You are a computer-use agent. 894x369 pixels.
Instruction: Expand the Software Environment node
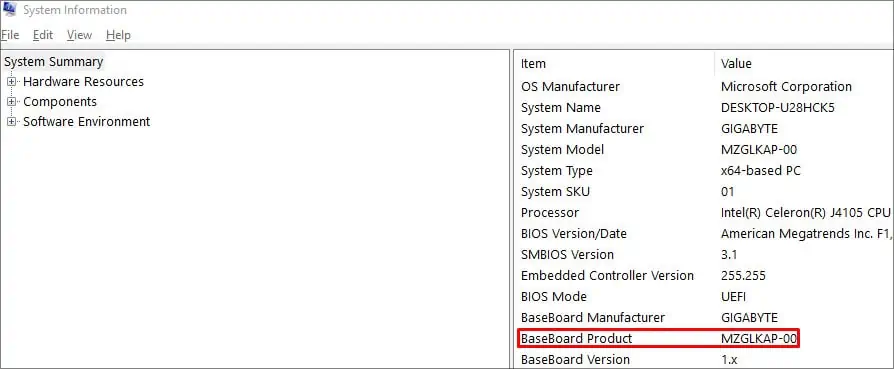11,121
